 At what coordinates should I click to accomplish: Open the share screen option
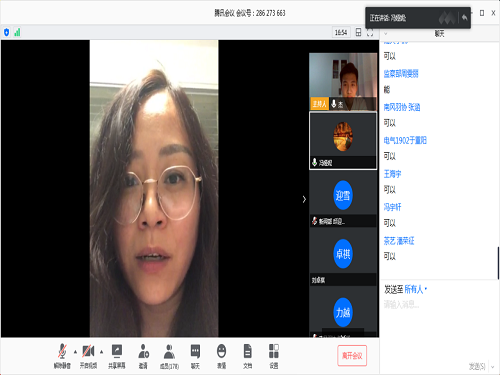tap(117, 356)
